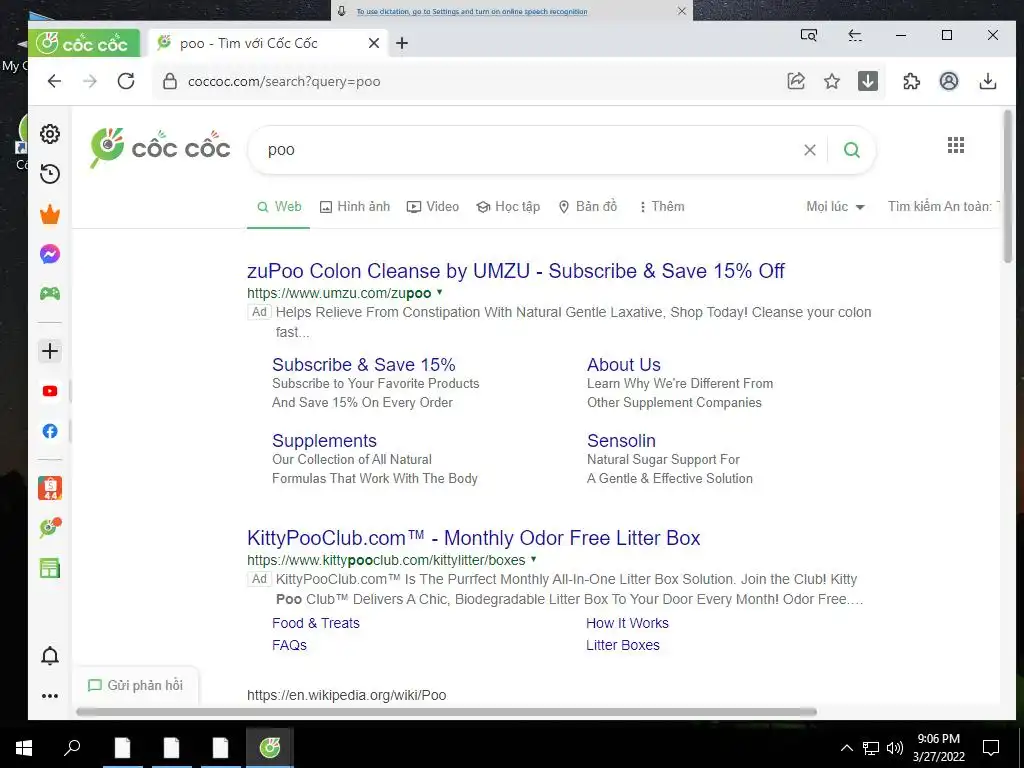Open the downloads tray icon in toolbar

pyautogui.click(x=988, y=81)
